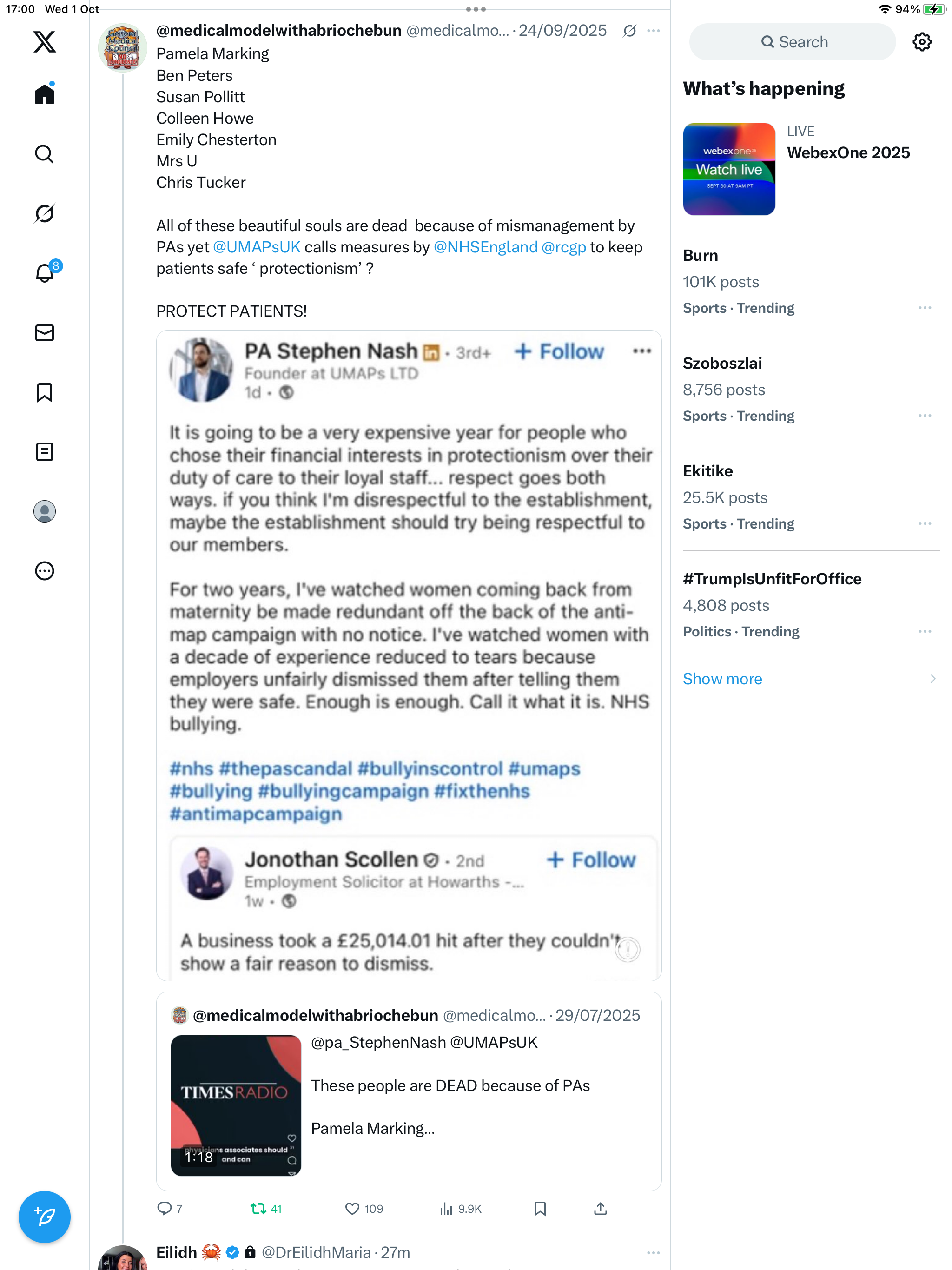The width and height of the screenshot is (952, 1270).
Task: Play the Times Radio video thumbnail
Action: [236, 1105]
